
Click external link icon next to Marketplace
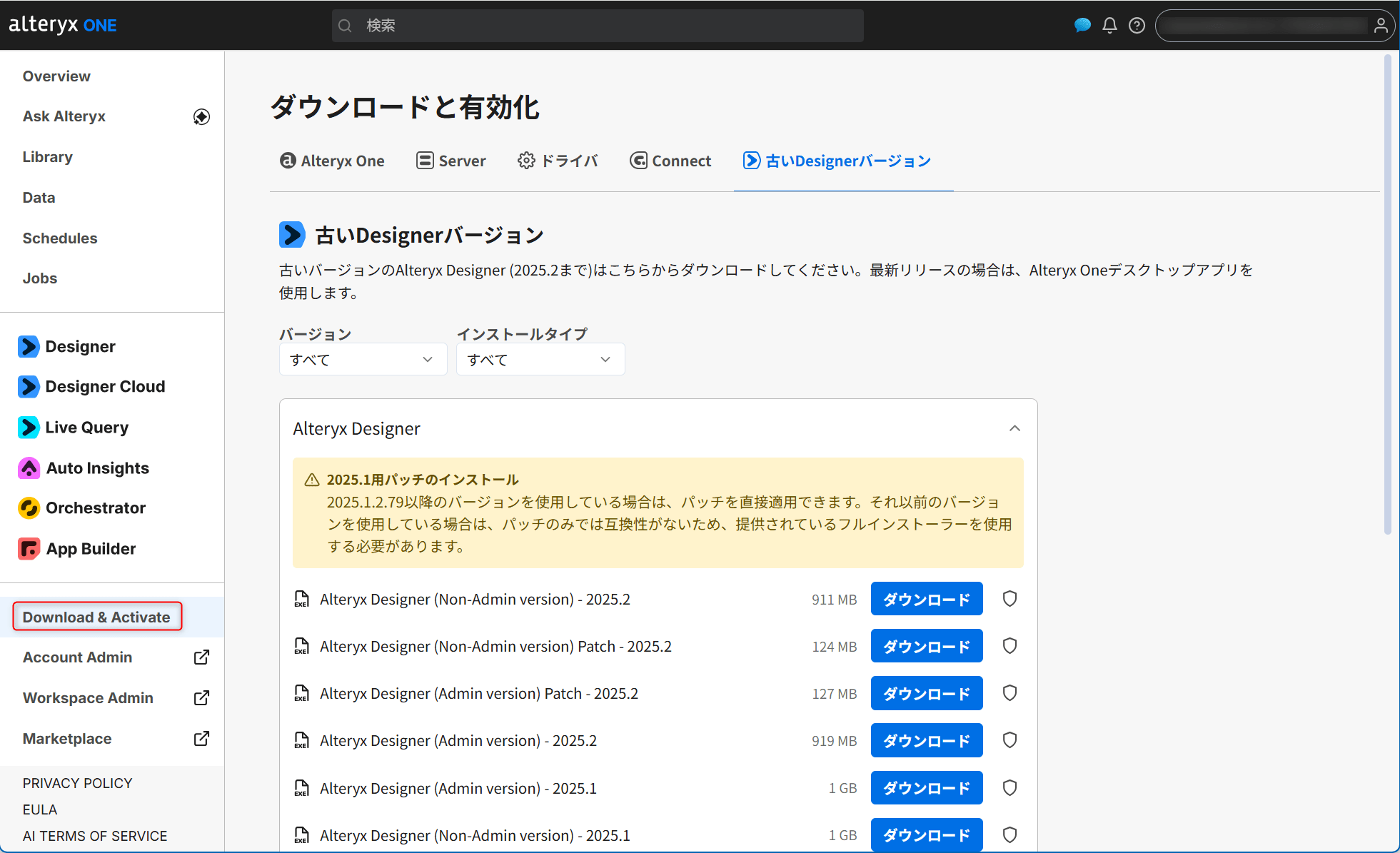point(202,739)
